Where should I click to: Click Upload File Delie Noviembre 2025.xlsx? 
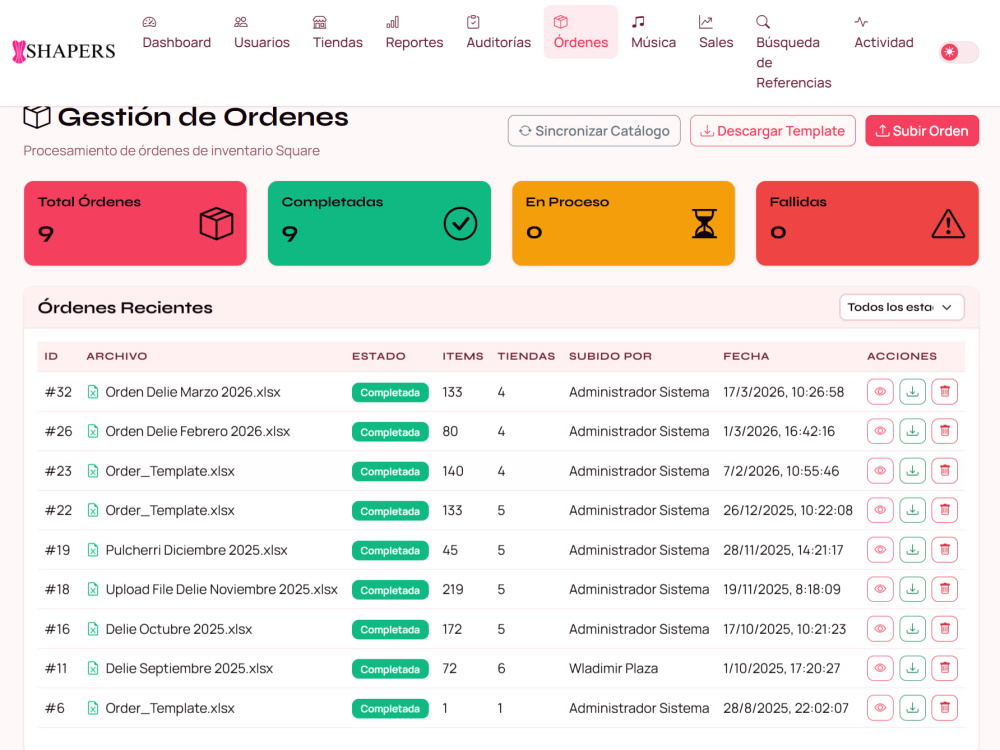point(221,590)
